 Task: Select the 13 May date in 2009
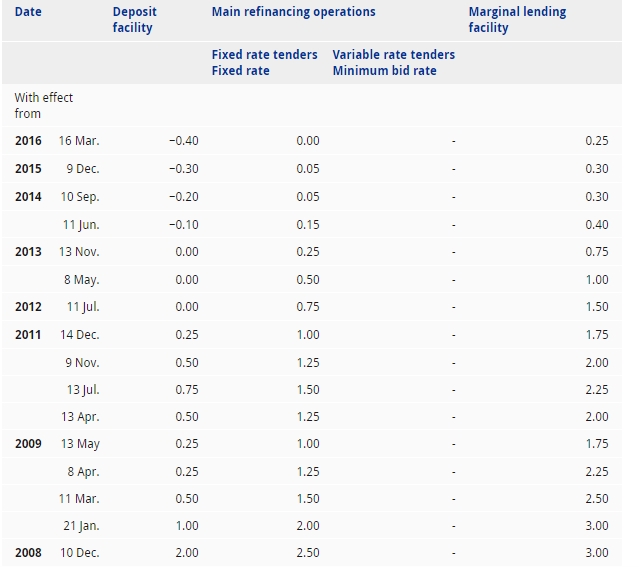point(80,443)
